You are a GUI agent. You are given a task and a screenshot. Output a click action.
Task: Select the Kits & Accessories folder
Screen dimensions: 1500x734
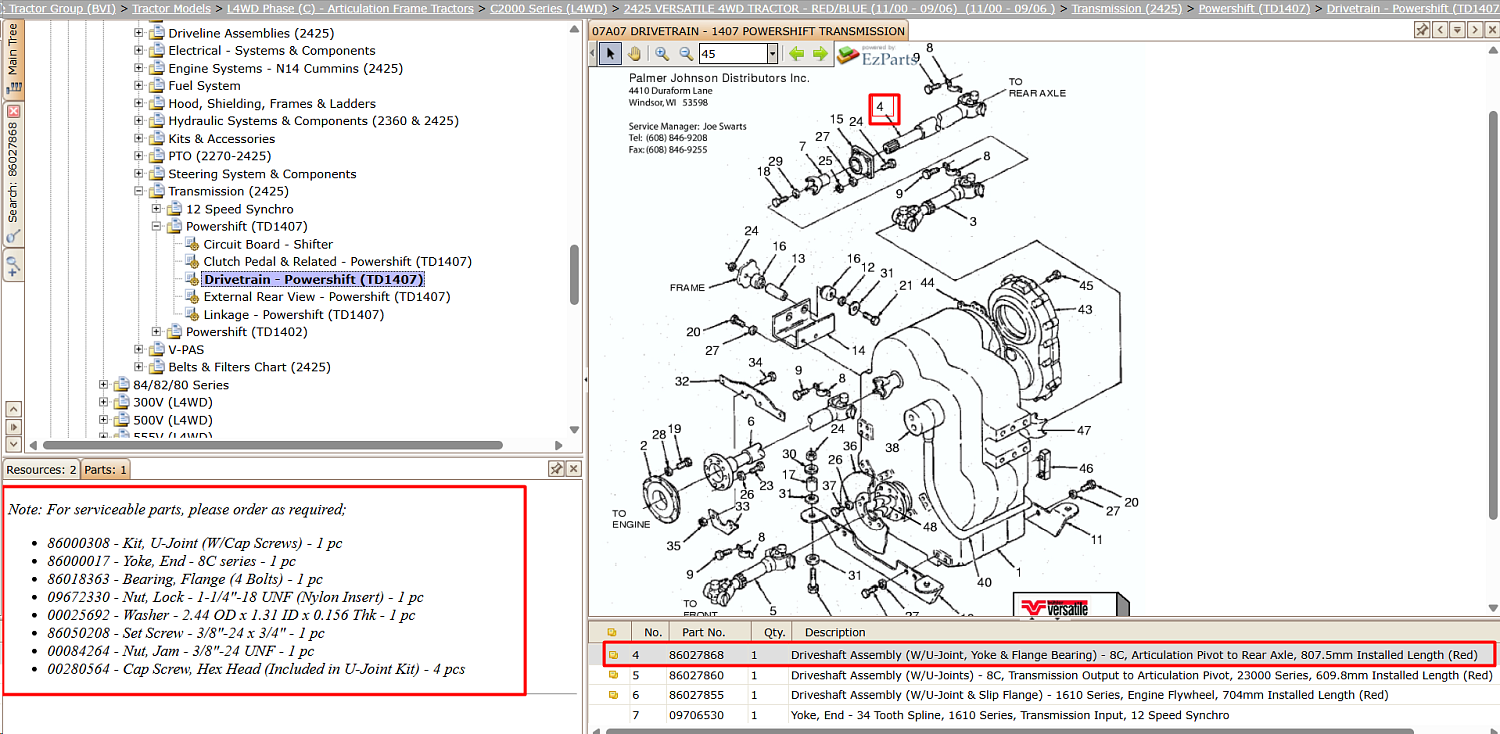[x=221, y=139]
